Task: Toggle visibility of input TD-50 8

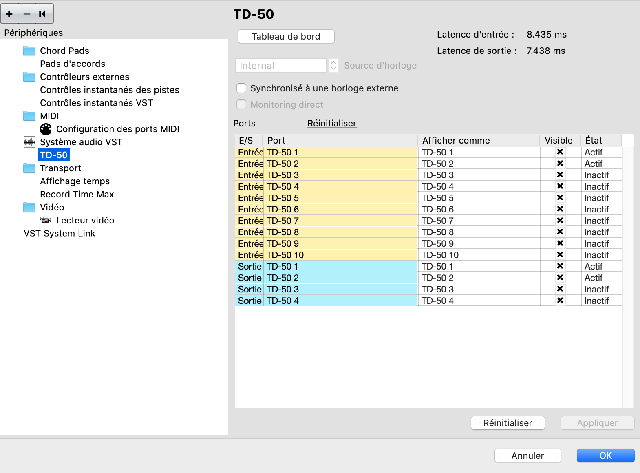Action: pos(560,232)
